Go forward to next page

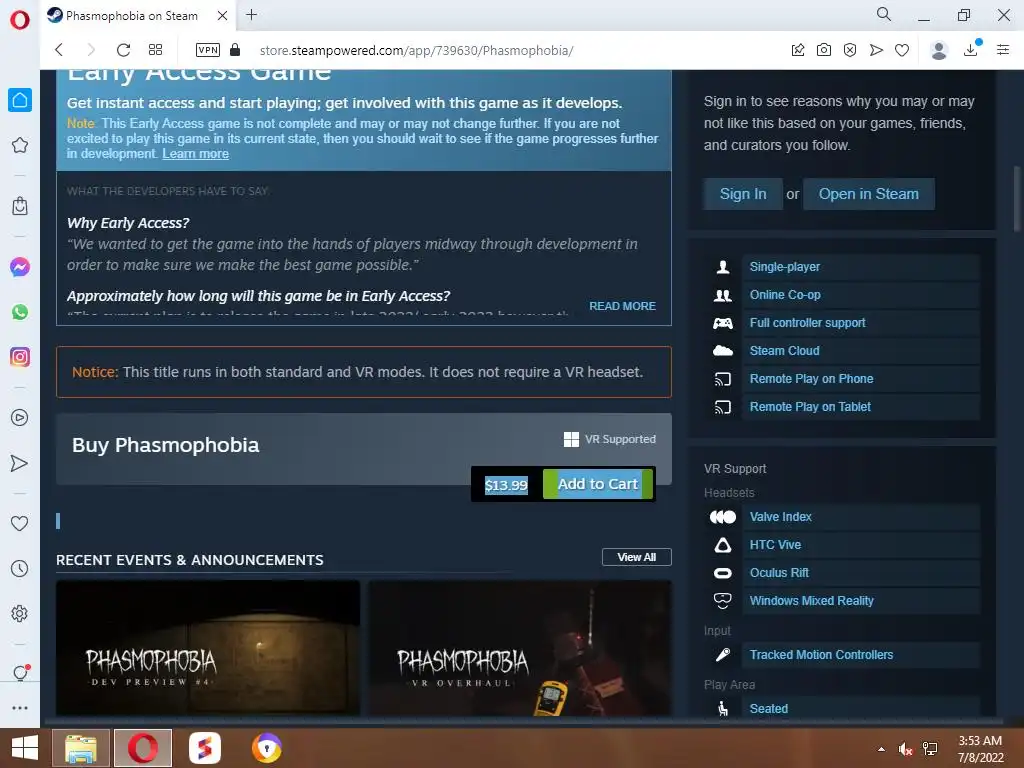pos(91,50)
